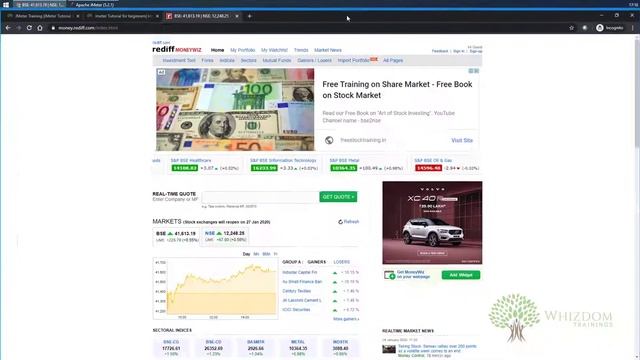Image resolution: width=640 pixels, height=360 pixels.
Task: Bookmark this page with the star icon
Action: point(571,28)
